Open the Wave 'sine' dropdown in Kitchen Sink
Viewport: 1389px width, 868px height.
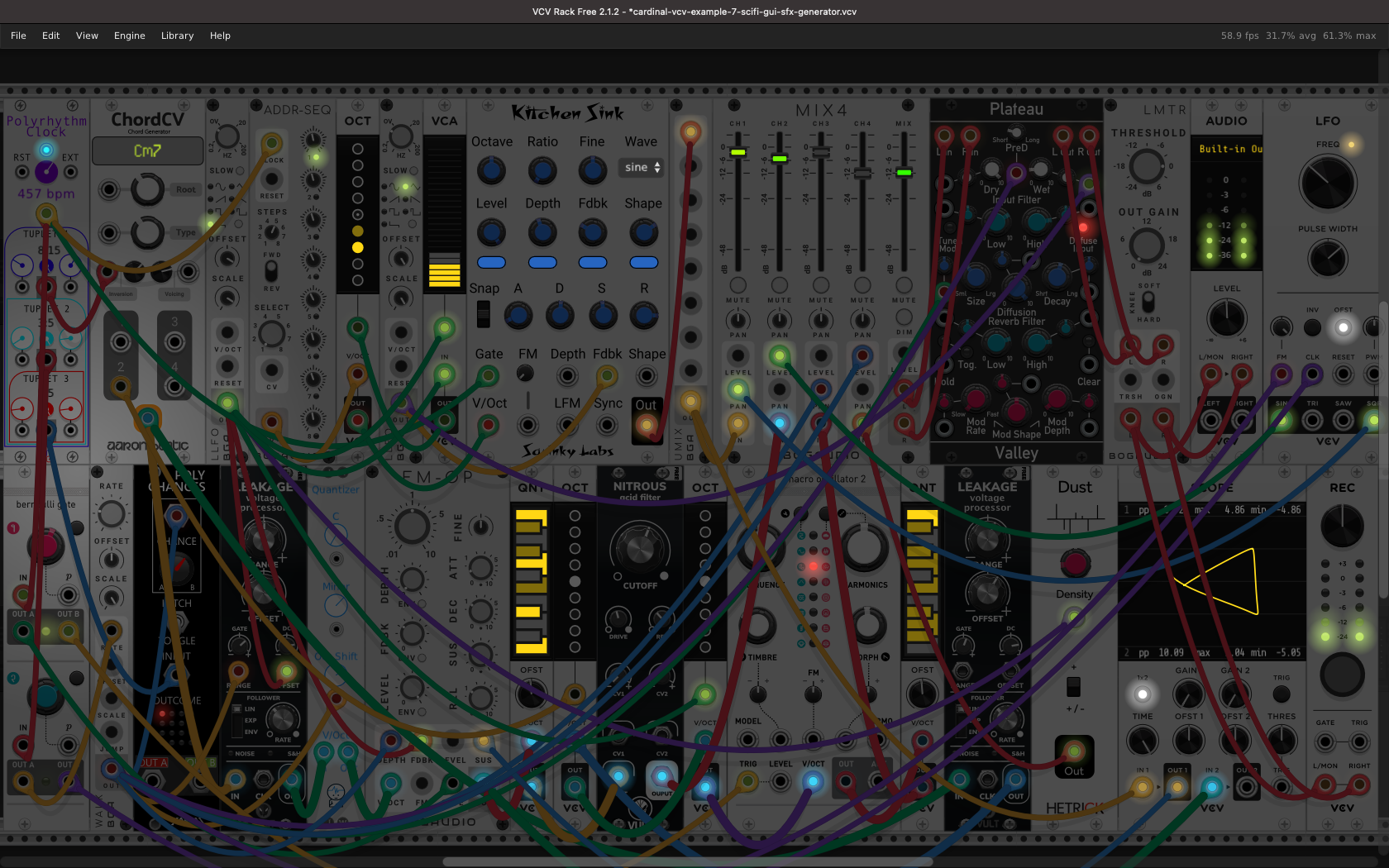tap(642, 167)
